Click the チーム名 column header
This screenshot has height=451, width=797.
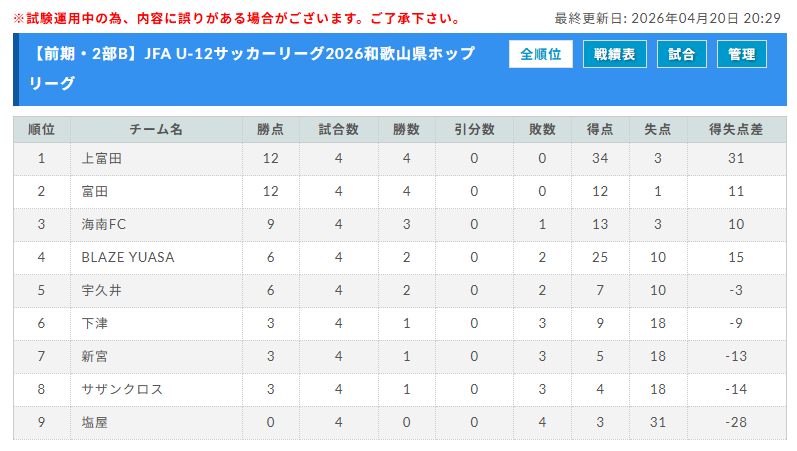[x=156, y=130]
